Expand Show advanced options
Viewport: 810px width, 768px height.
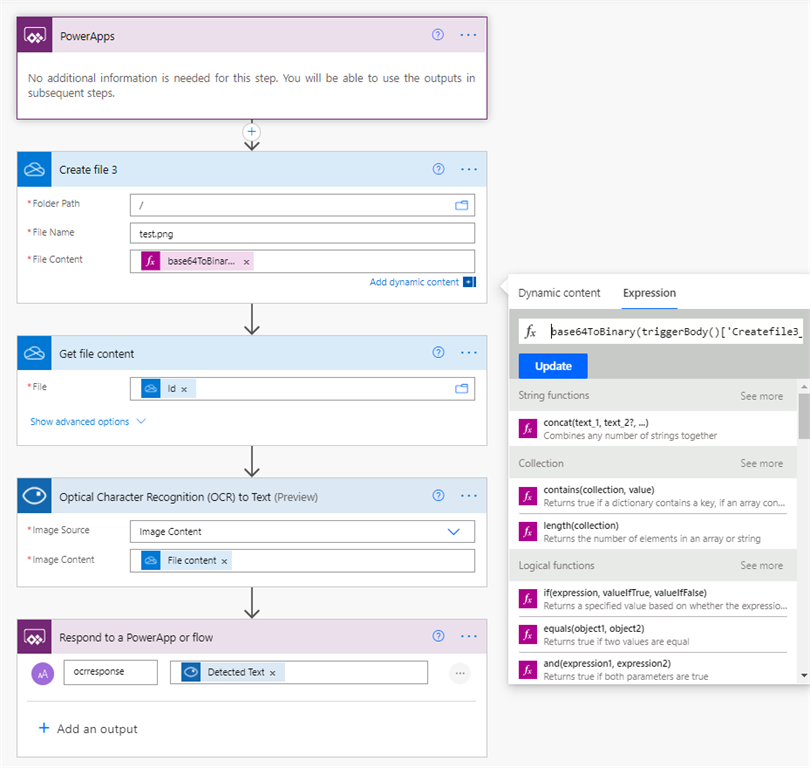click(88, 422)
